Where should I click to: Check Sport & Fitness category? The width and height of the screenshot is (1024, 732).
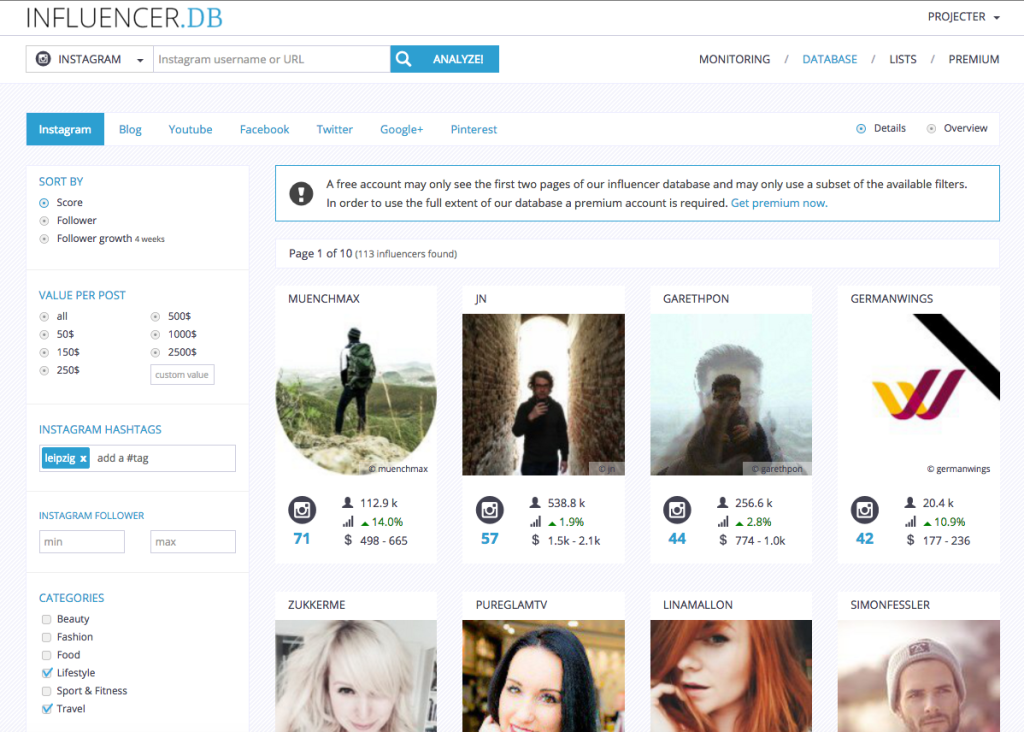[46, 691]
